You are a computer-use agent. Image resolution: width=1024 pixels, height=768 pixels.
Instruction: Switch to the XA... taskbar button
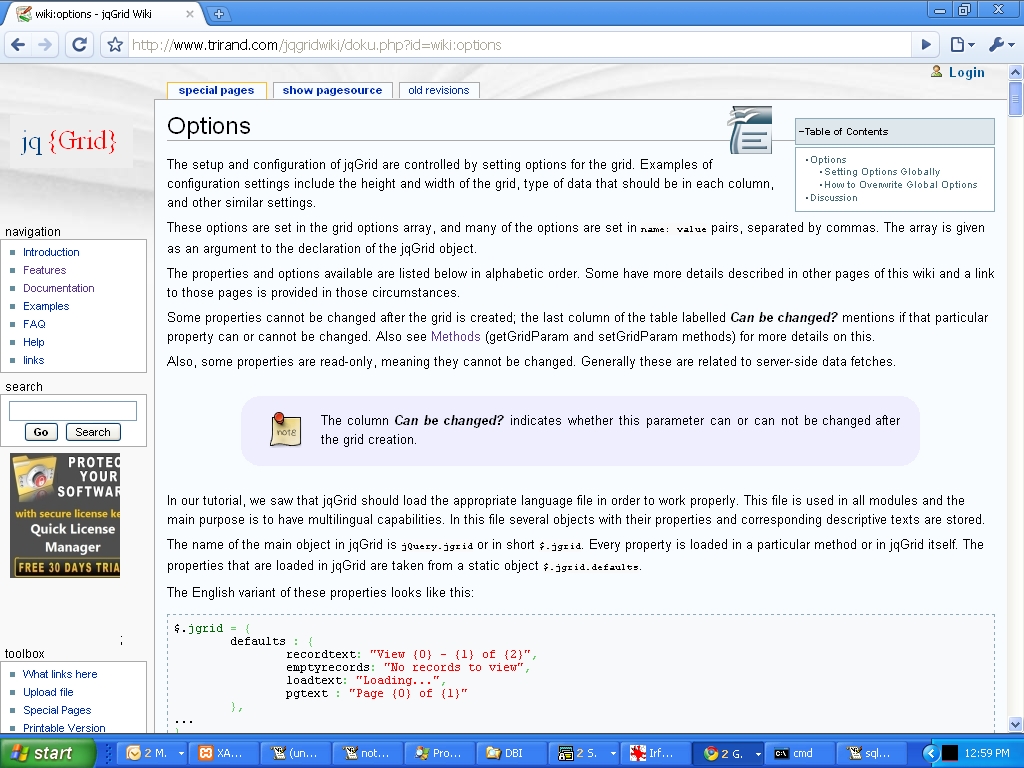(x=223, y=753)
